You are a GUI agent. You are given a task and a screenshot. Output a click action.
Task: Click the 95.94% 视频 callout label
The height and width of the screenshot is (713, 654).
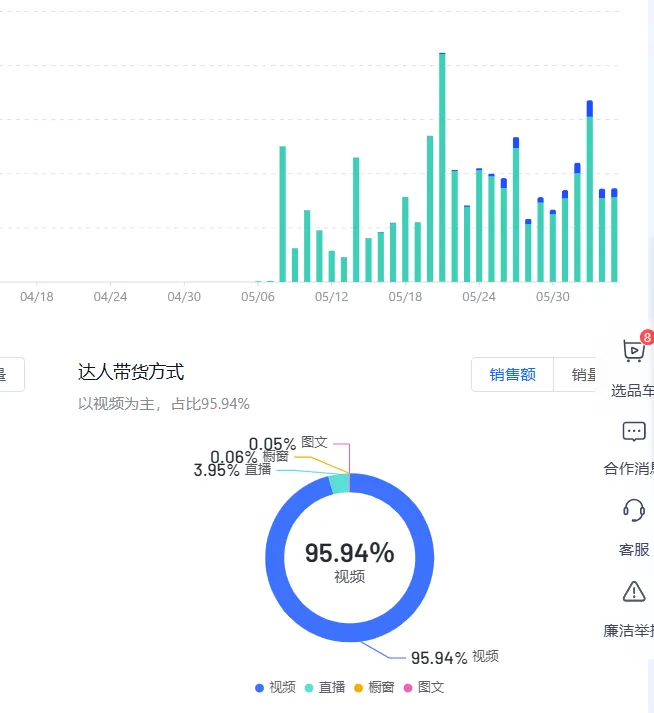(455, 658)
